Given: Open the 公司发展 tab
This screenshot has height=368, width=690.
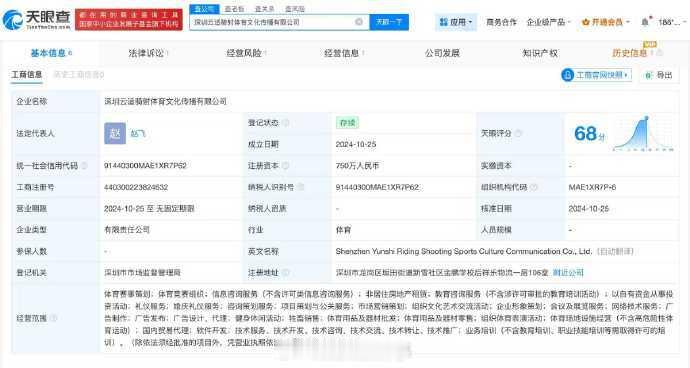Looking at the screenshot, I should [x=442, y=53].
